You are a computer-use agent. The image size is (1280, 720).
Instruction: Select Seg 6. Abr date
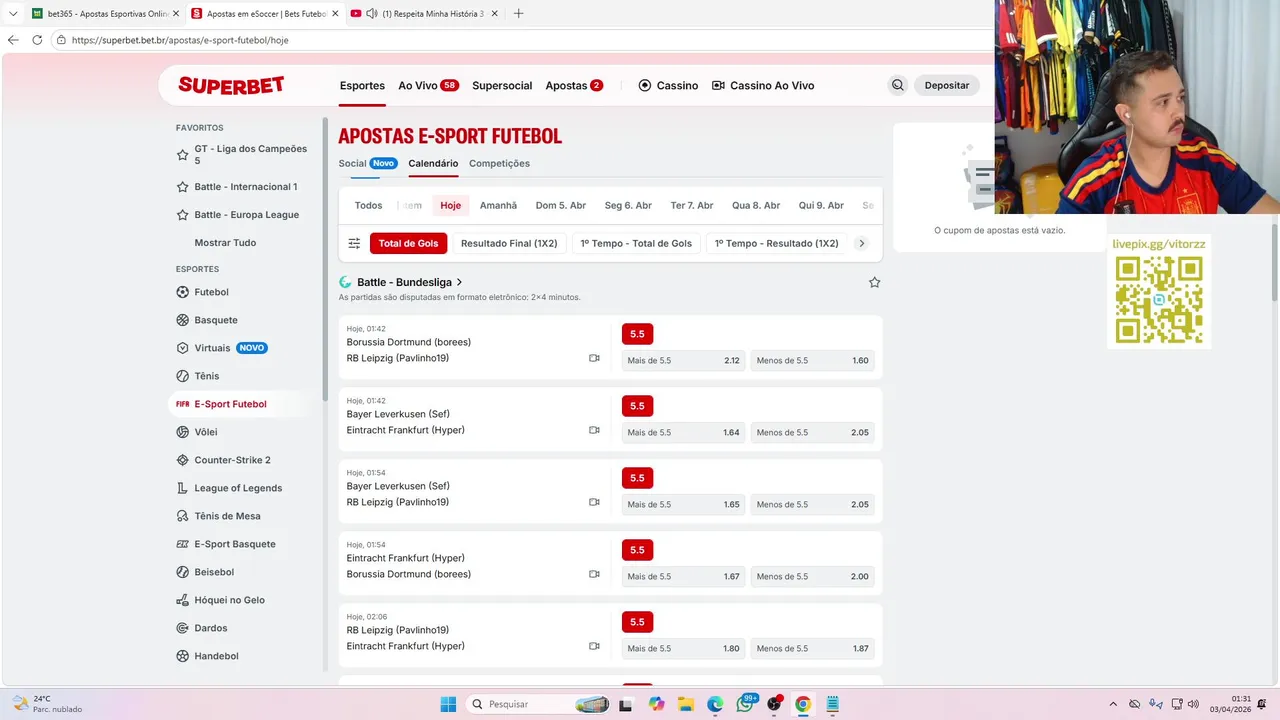point(628,205)
